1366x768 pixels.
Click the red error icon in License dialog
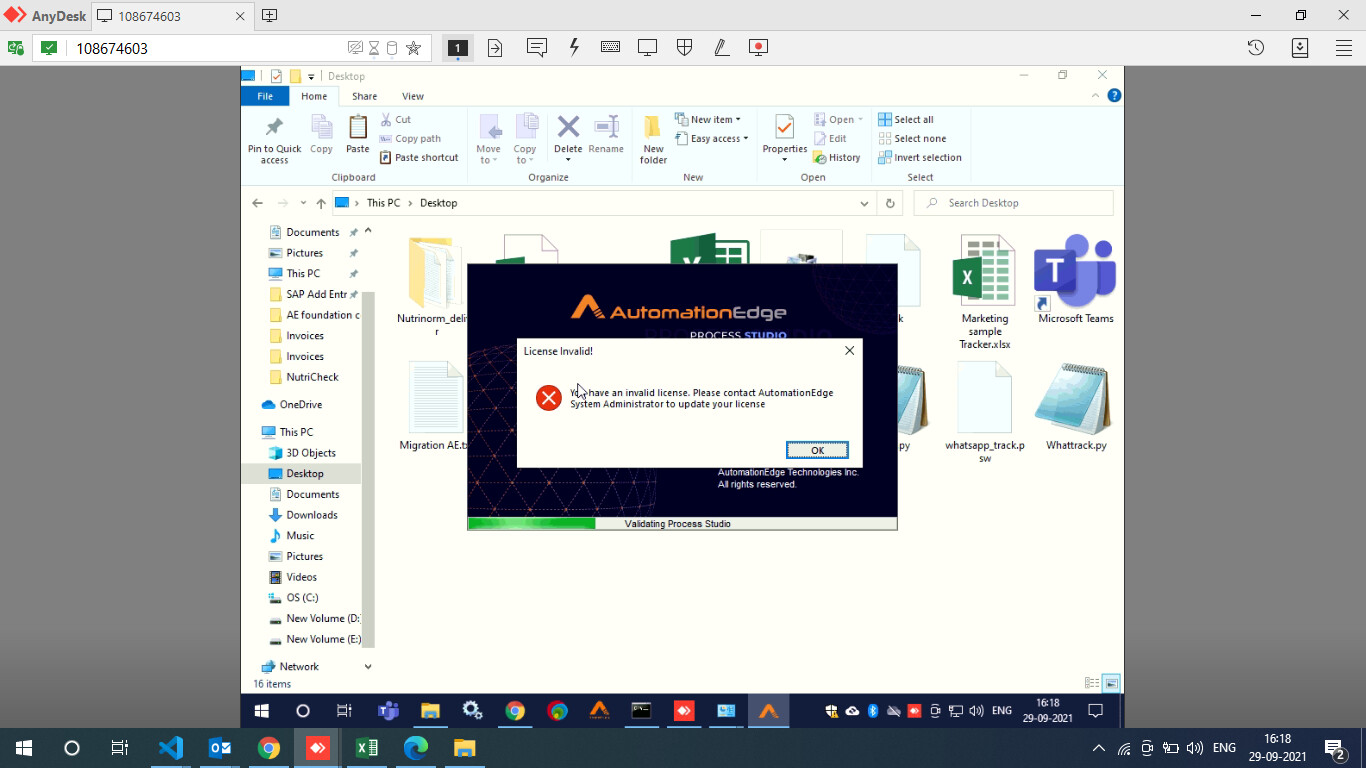click(548, 398)
